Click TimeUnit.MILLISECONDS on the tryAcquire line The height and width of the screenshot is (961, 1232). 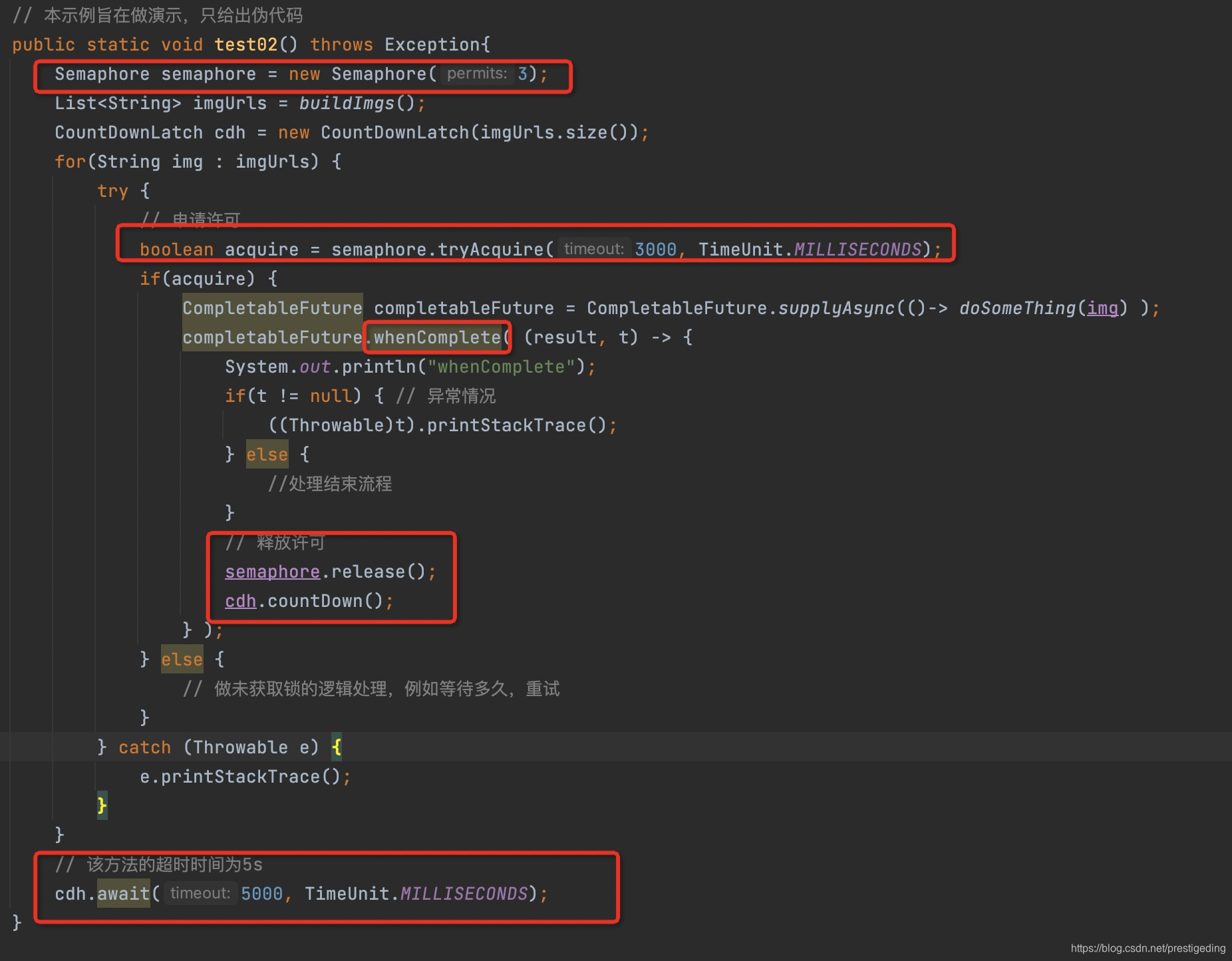point(810,250)
